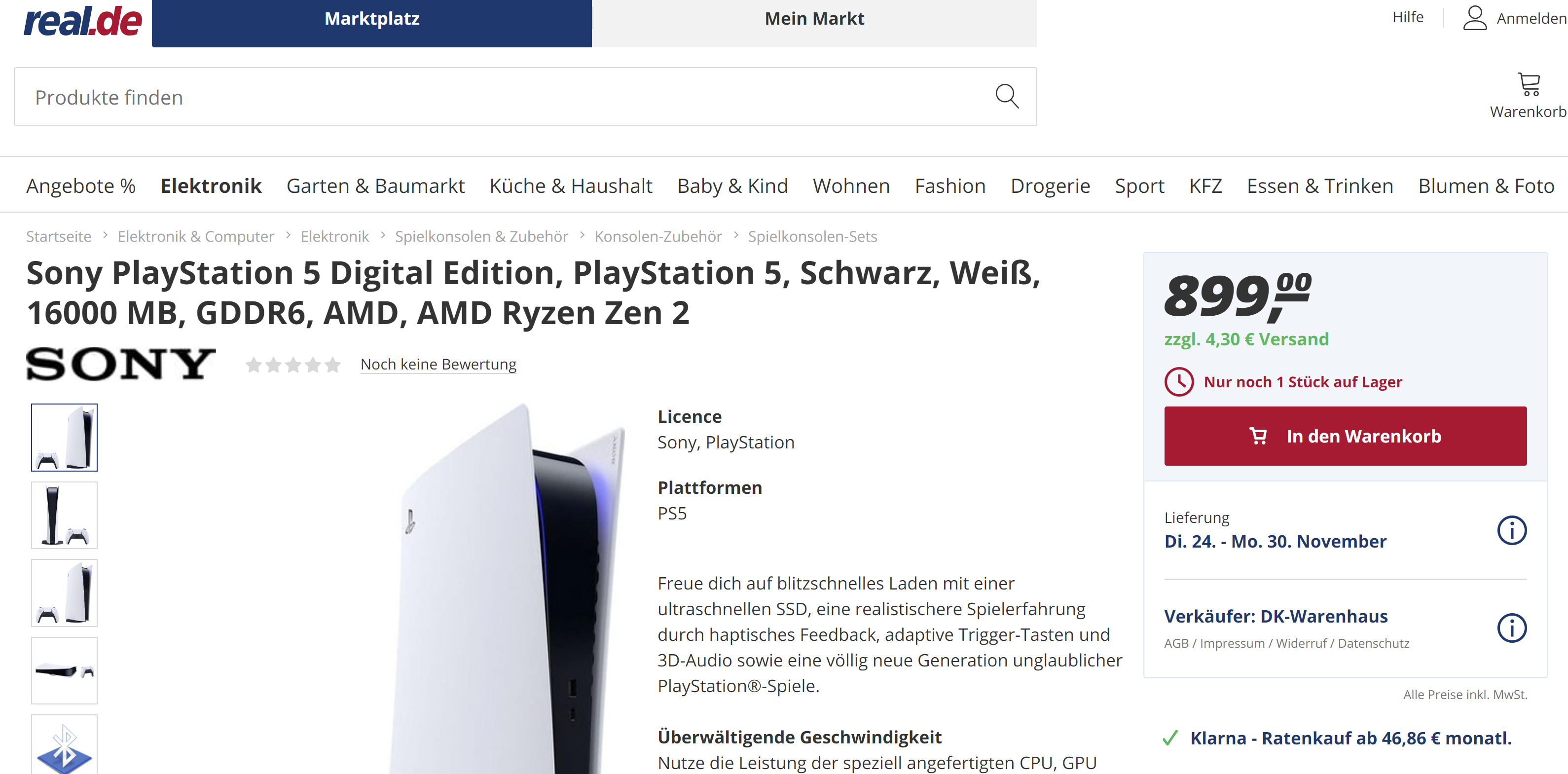Open the Warenkorb cart icon

tap(1528, 85)
